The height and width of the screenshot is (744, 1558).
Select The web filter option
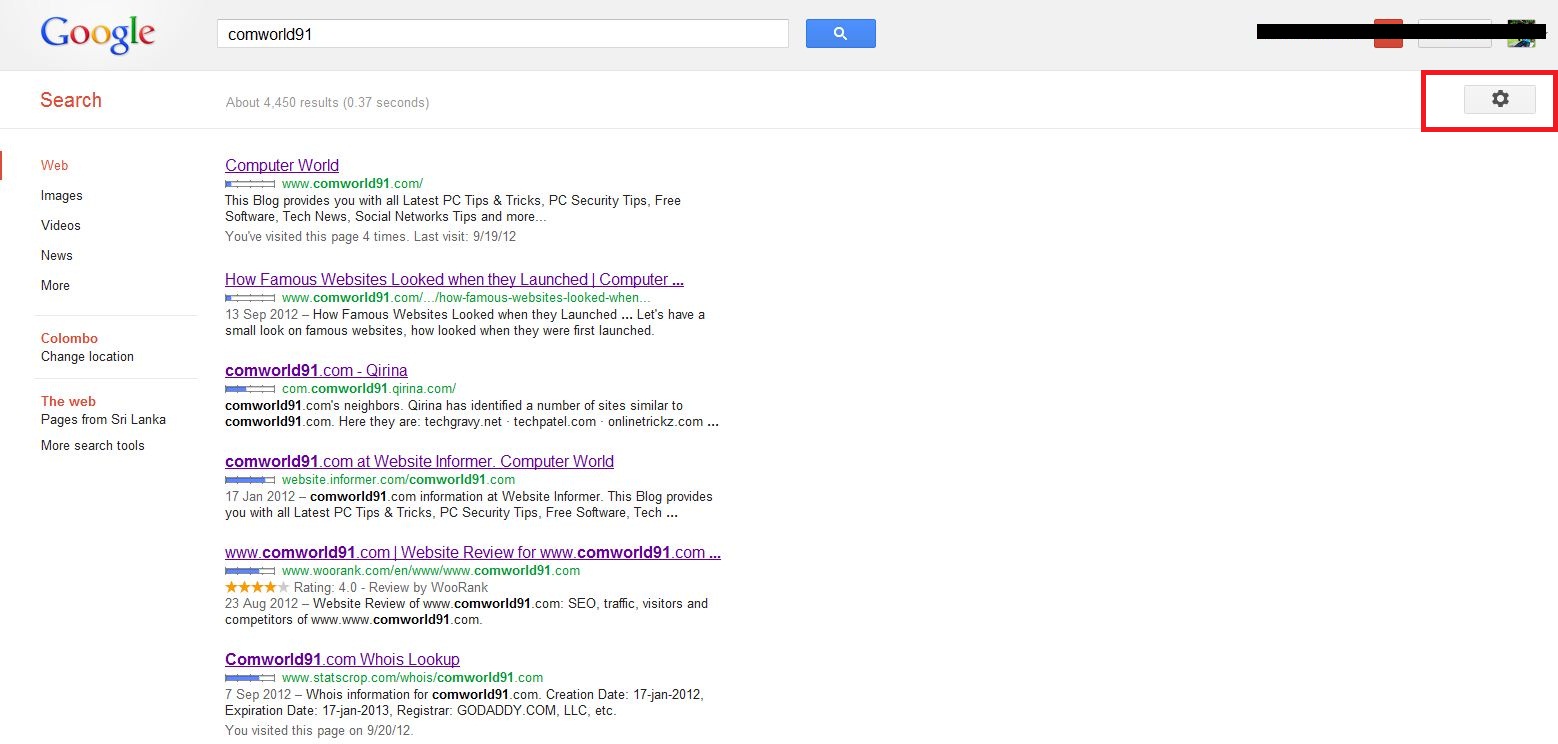pos(68,401)
